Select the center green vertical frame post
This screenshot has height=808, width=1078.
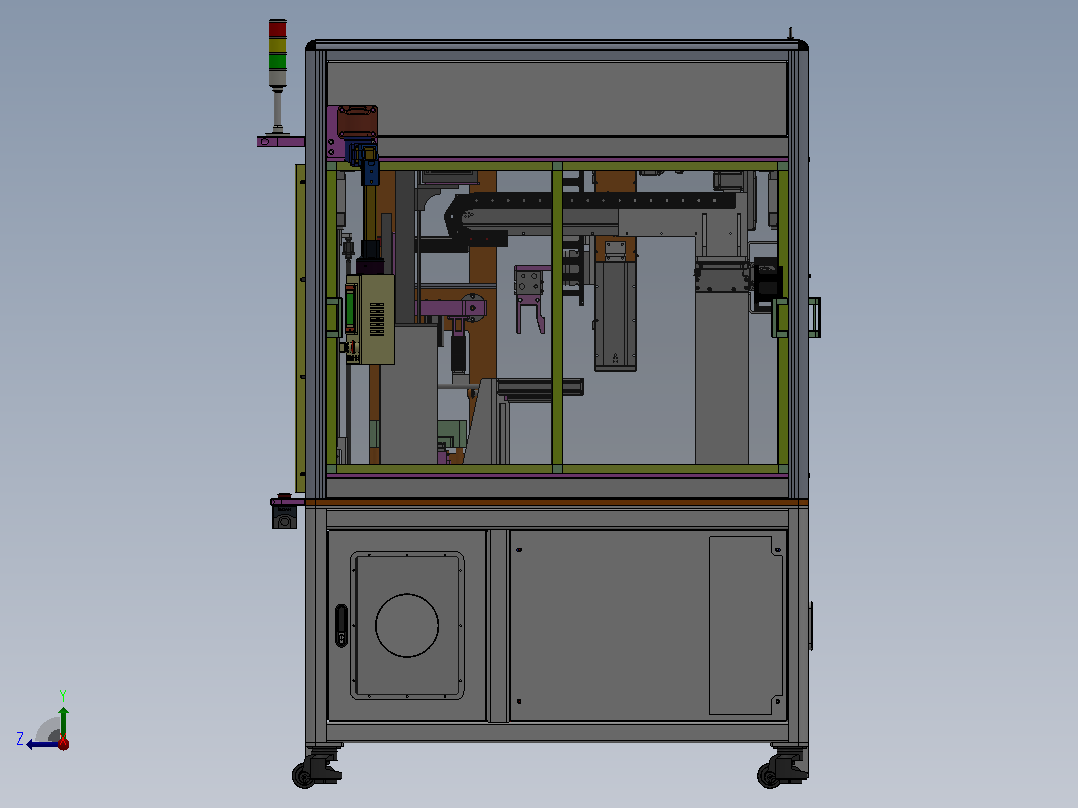click(557, 317)
